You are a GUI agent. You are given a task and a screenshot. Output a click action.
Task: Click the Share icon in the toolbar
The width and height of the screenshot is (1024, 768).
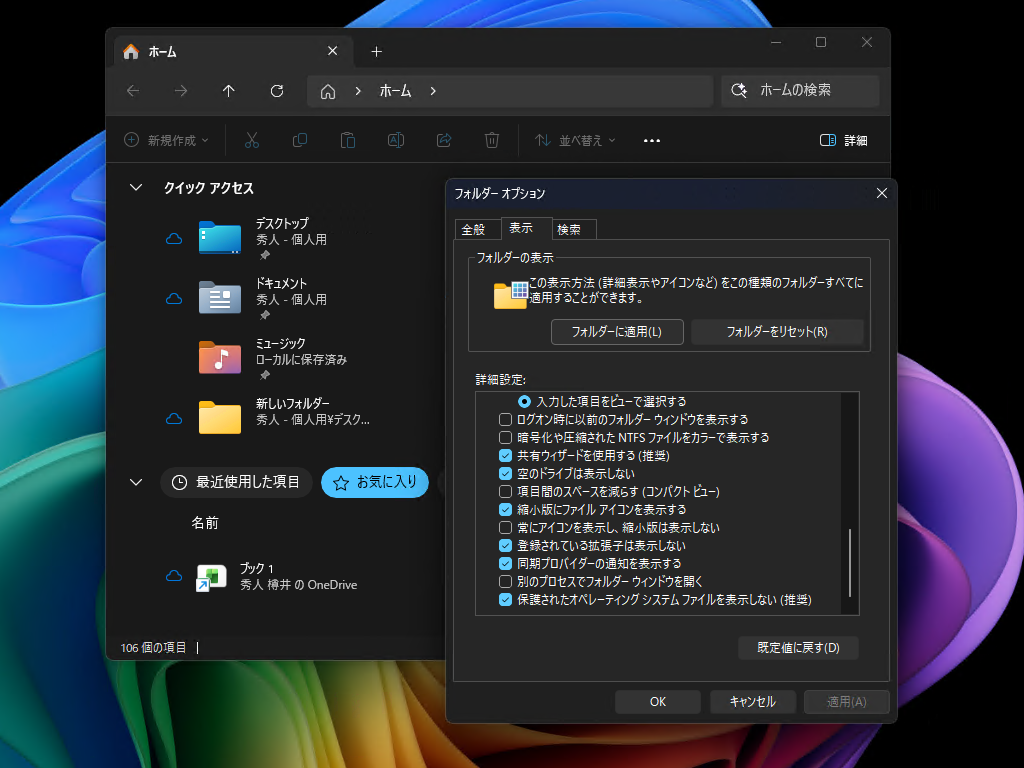(x=443, y=140)
